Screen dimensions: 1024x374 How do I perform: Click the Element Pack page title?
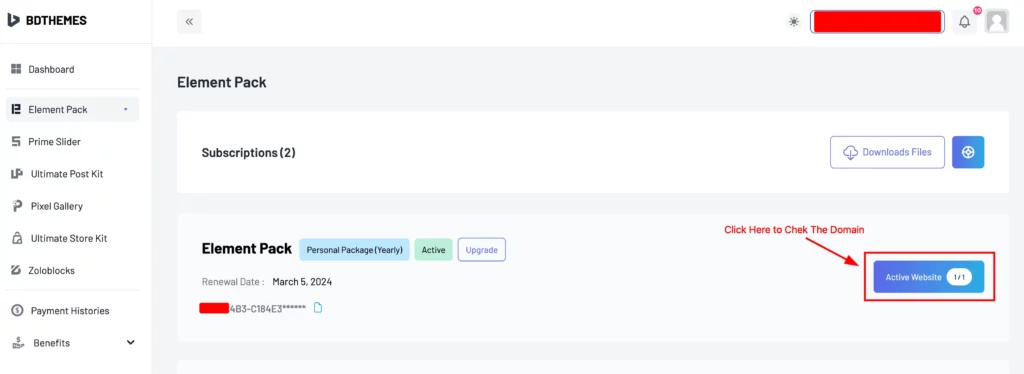pos(222,82)
